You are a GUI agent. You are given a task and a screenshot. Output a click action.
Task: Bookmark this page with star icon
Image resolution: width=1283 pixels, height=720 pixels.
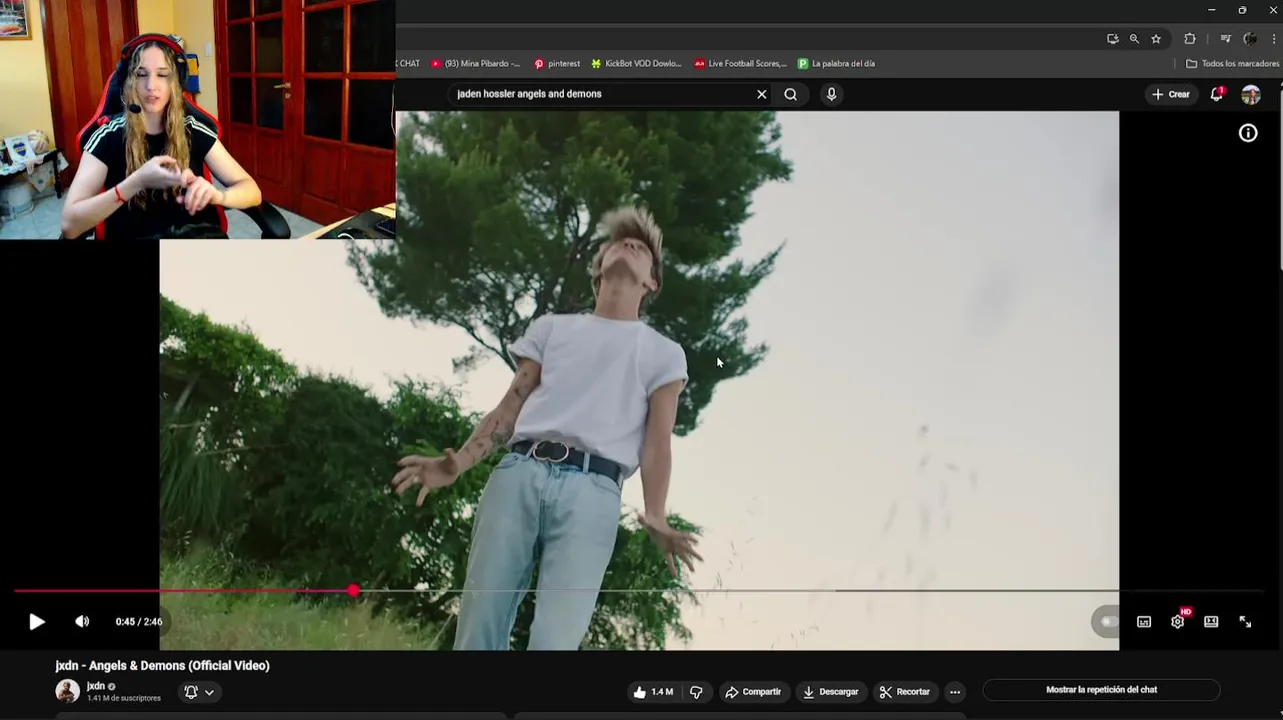[x=1156, y=39]
